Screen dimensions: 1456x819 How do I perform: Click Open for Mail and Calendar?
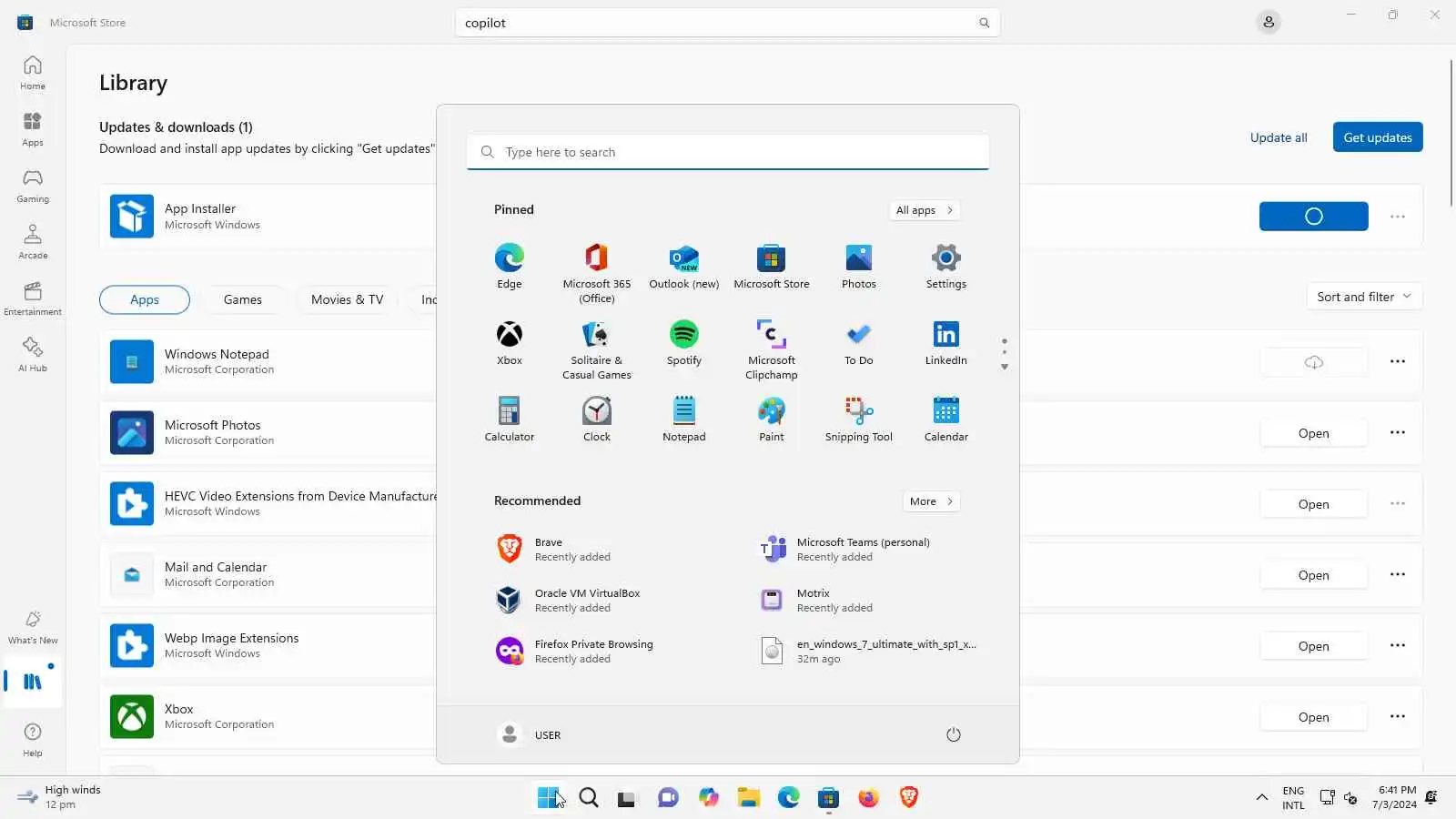coord(1314,575)
